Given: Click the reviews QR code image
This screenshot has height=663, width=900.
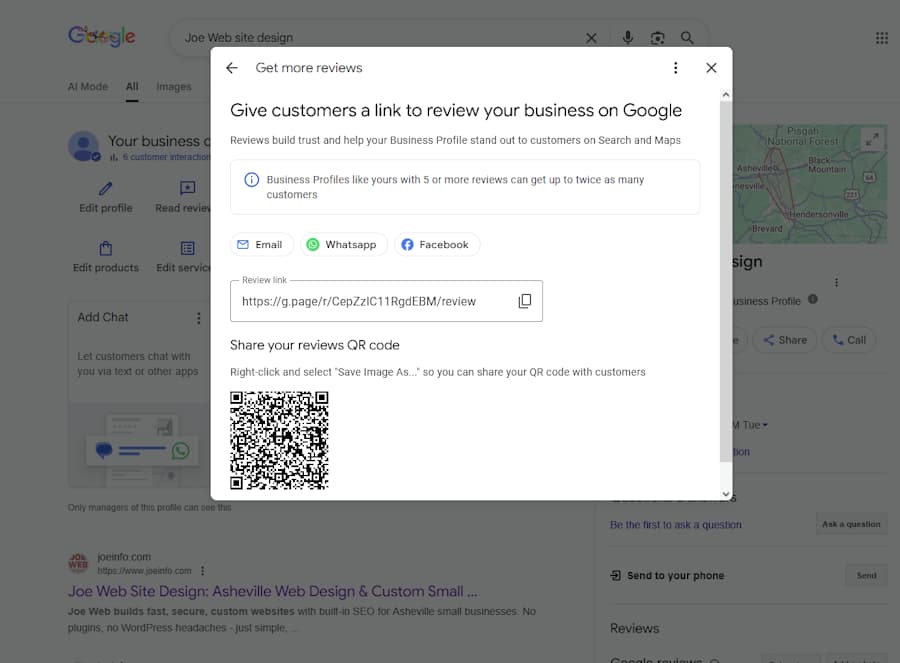Looking at the screenshot, I should pos(279,440).
